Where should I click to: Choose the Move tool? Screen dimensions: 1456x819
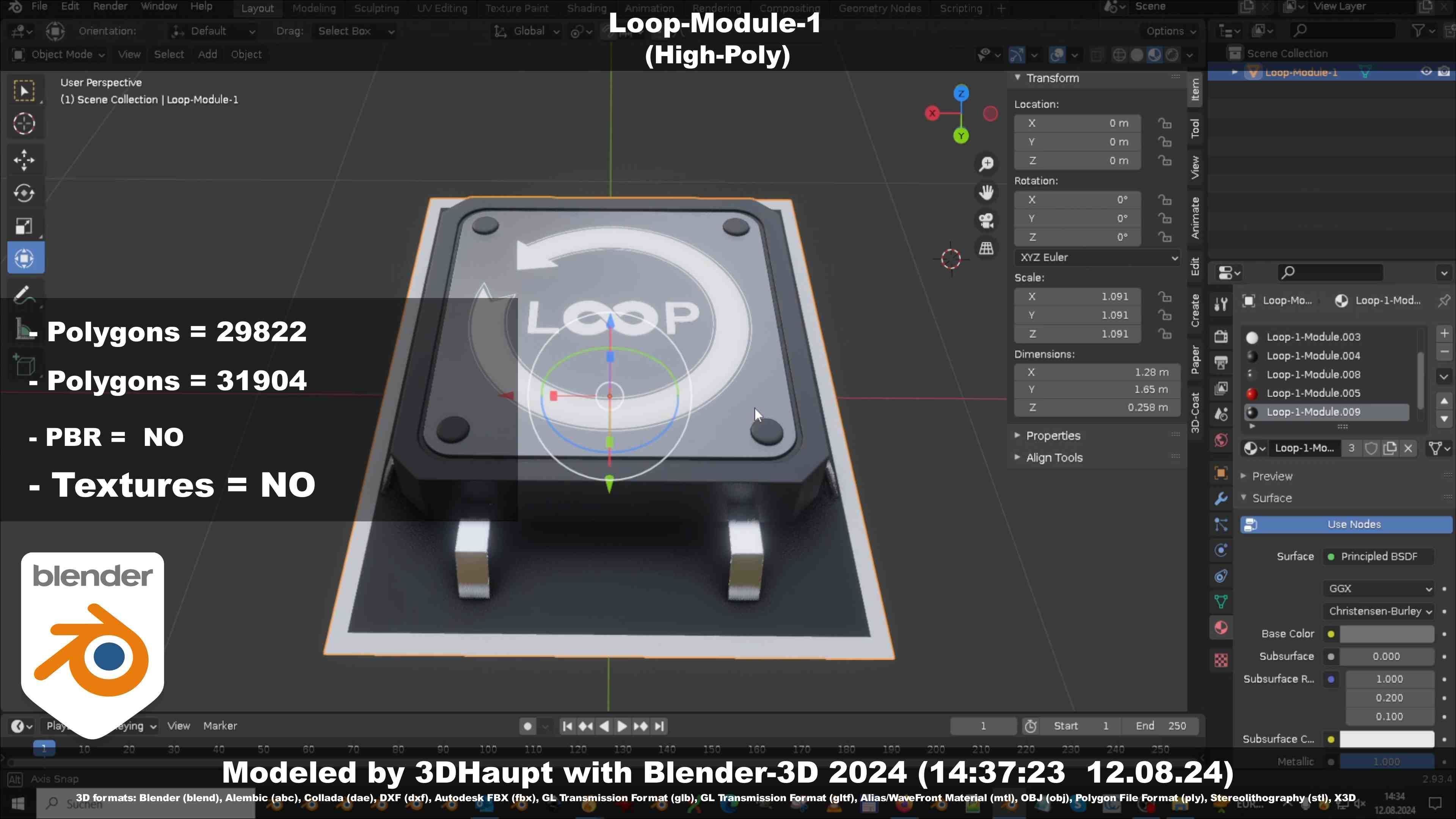click(x=24, y=160)
